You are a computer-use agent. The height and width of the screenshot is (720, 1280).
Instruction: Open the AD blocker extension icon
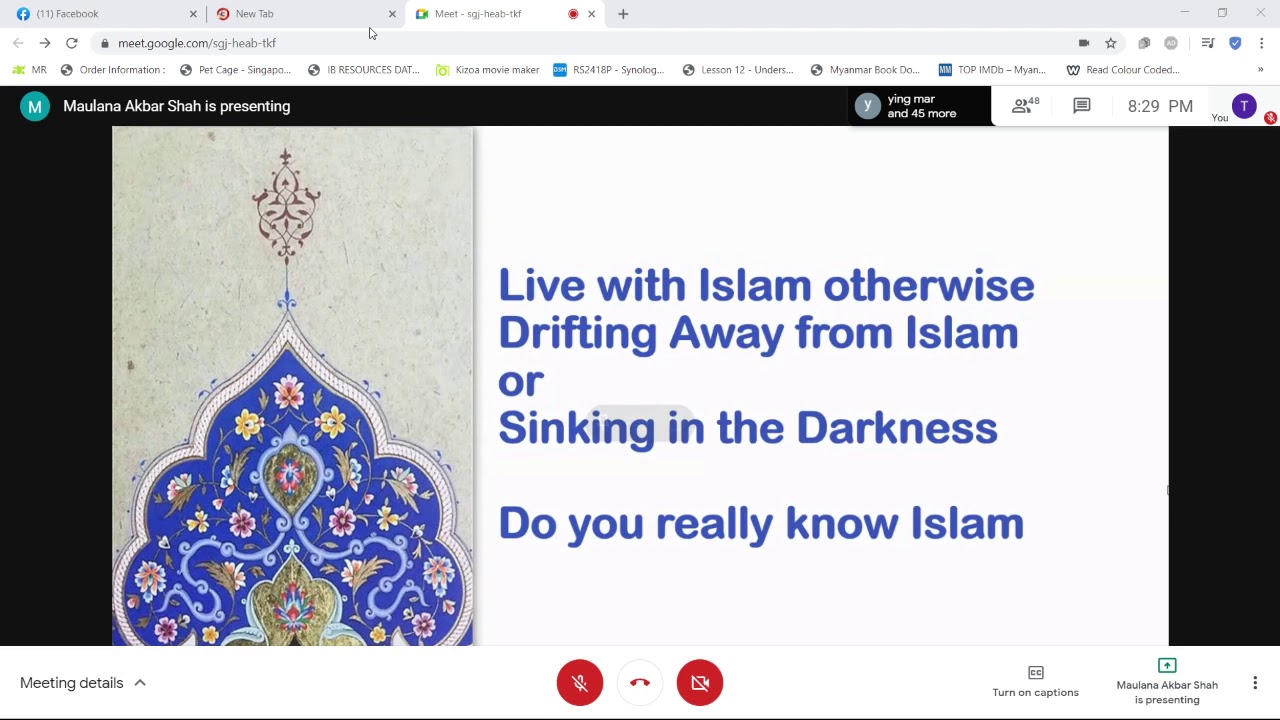1171,43
